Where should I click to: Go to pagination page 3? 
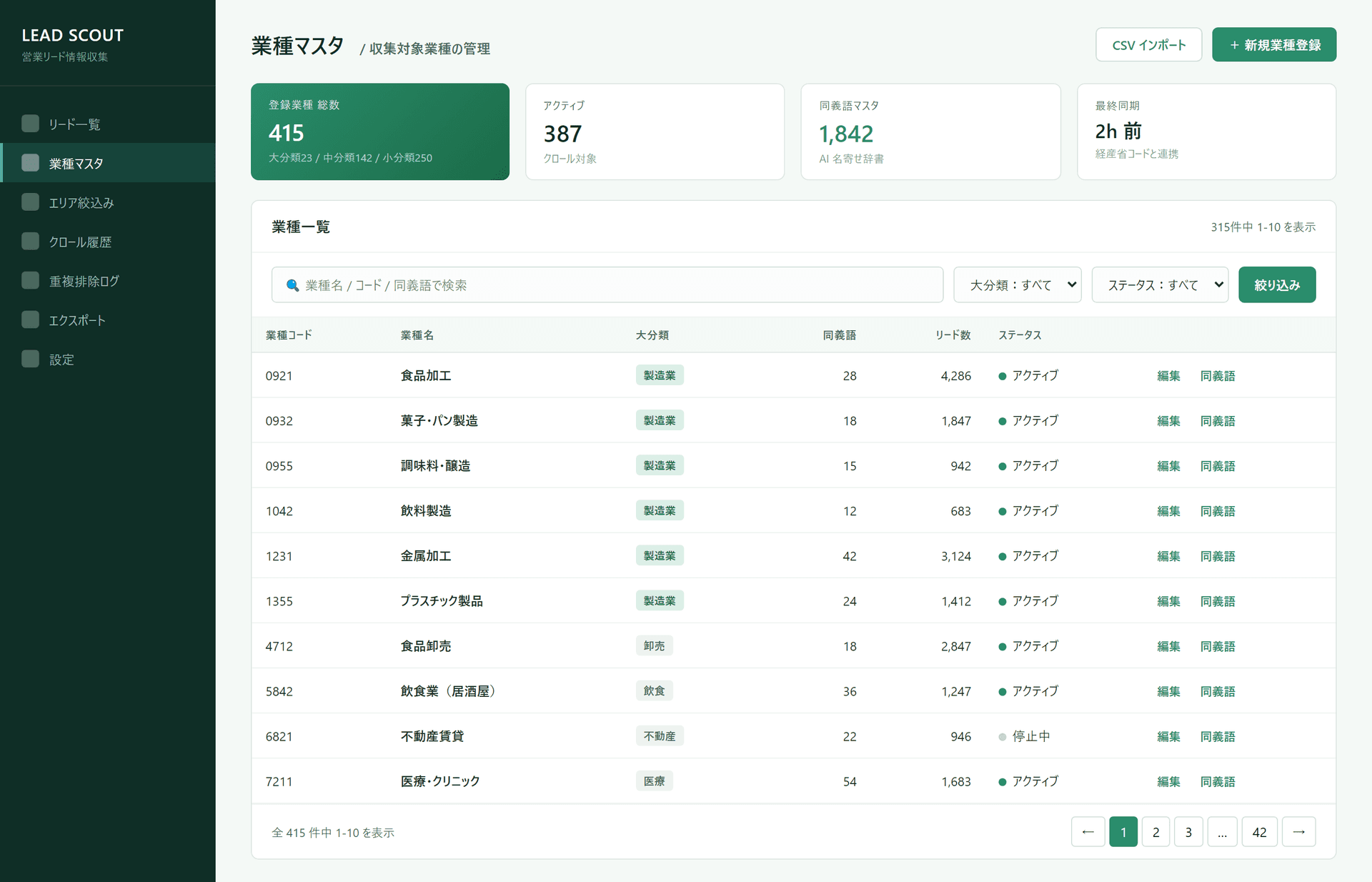click(1188, 831)
